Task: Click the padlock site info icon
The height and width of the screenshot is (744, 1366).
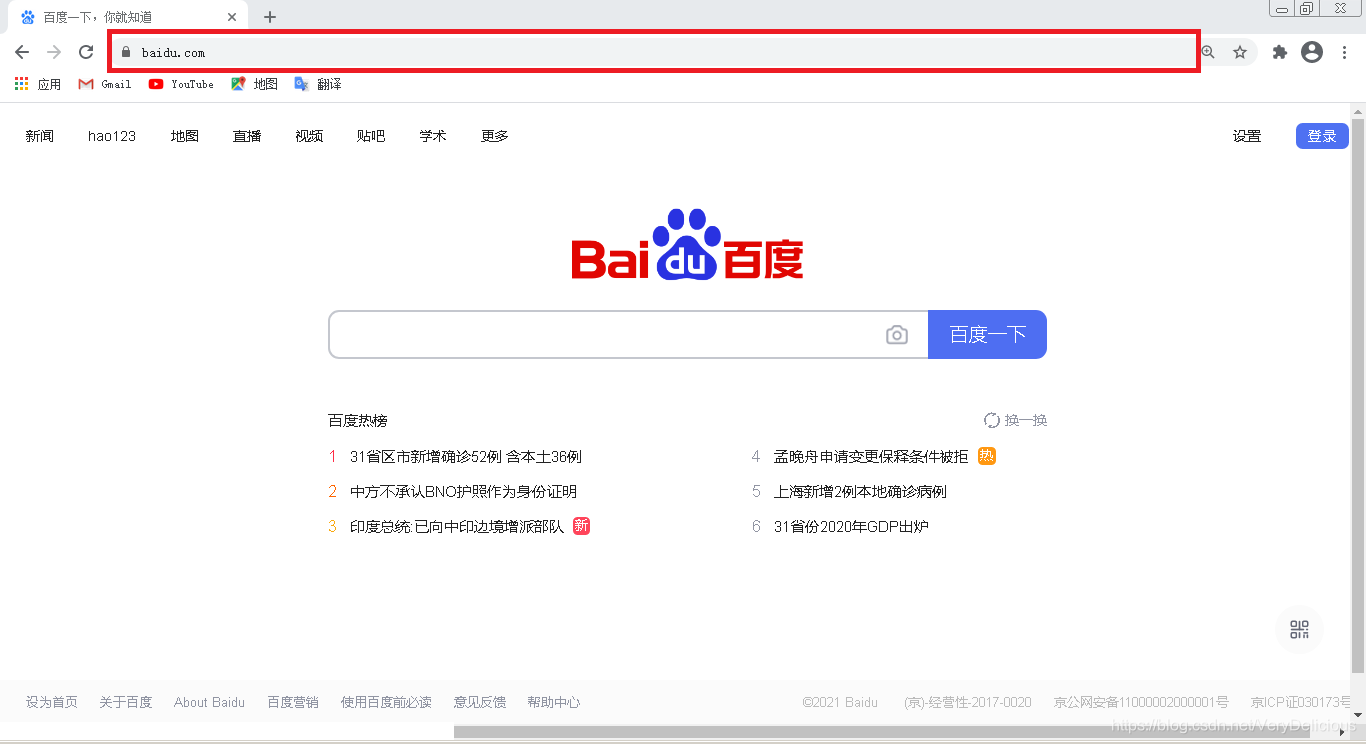Action: click(x=126, y=52)
